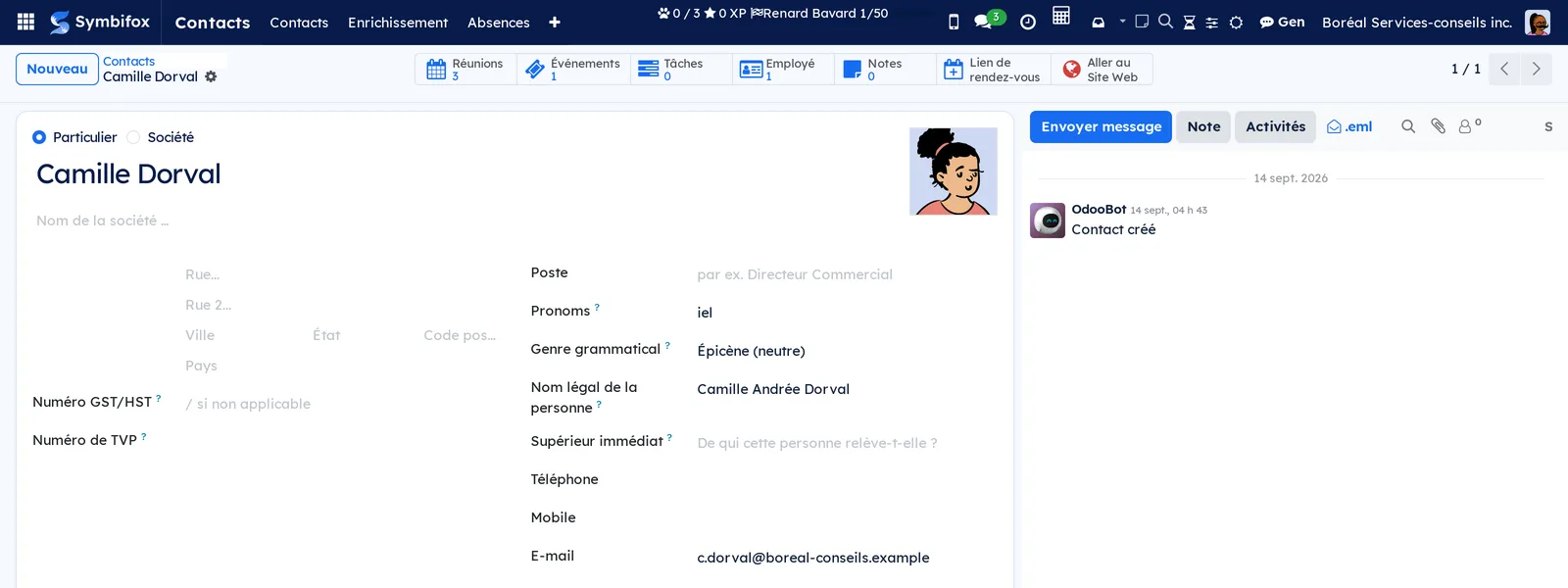Open the sliders settings icon in navbar
Viewport: 1568px width, 588px height.
coord(1212,23)
